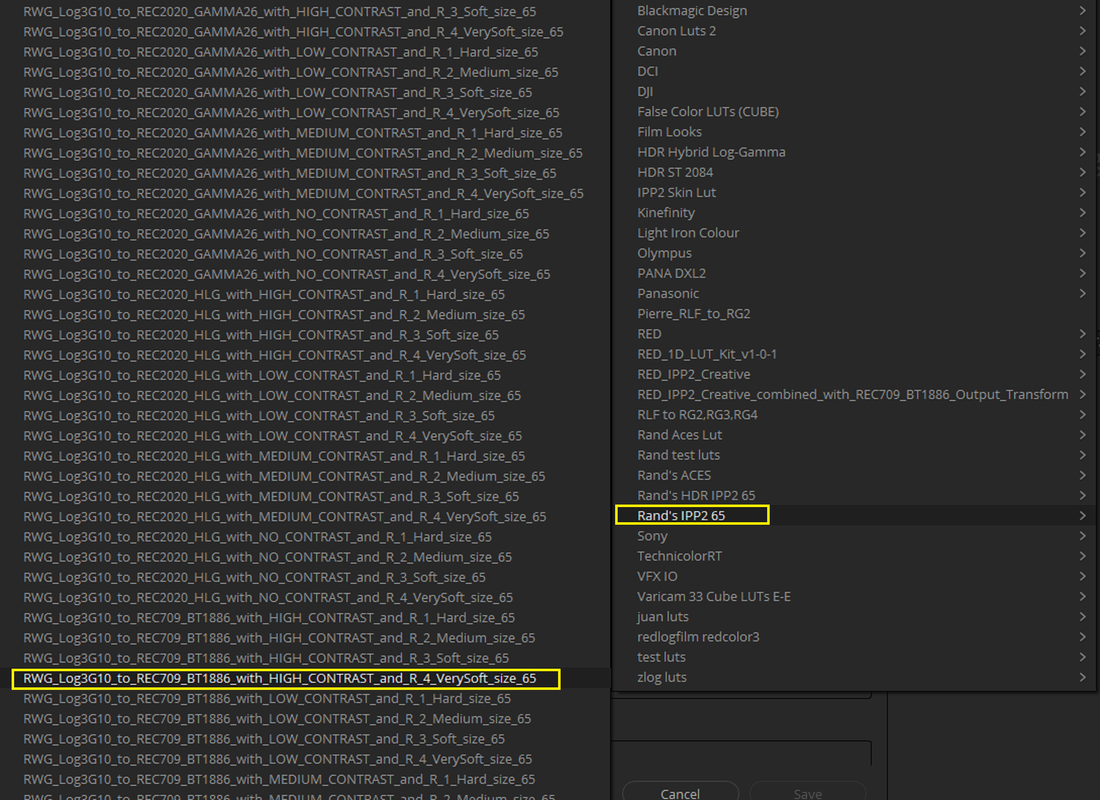Expand arrow beside Panasonic
1100x800 pixels.
(x=1082, y=293)
